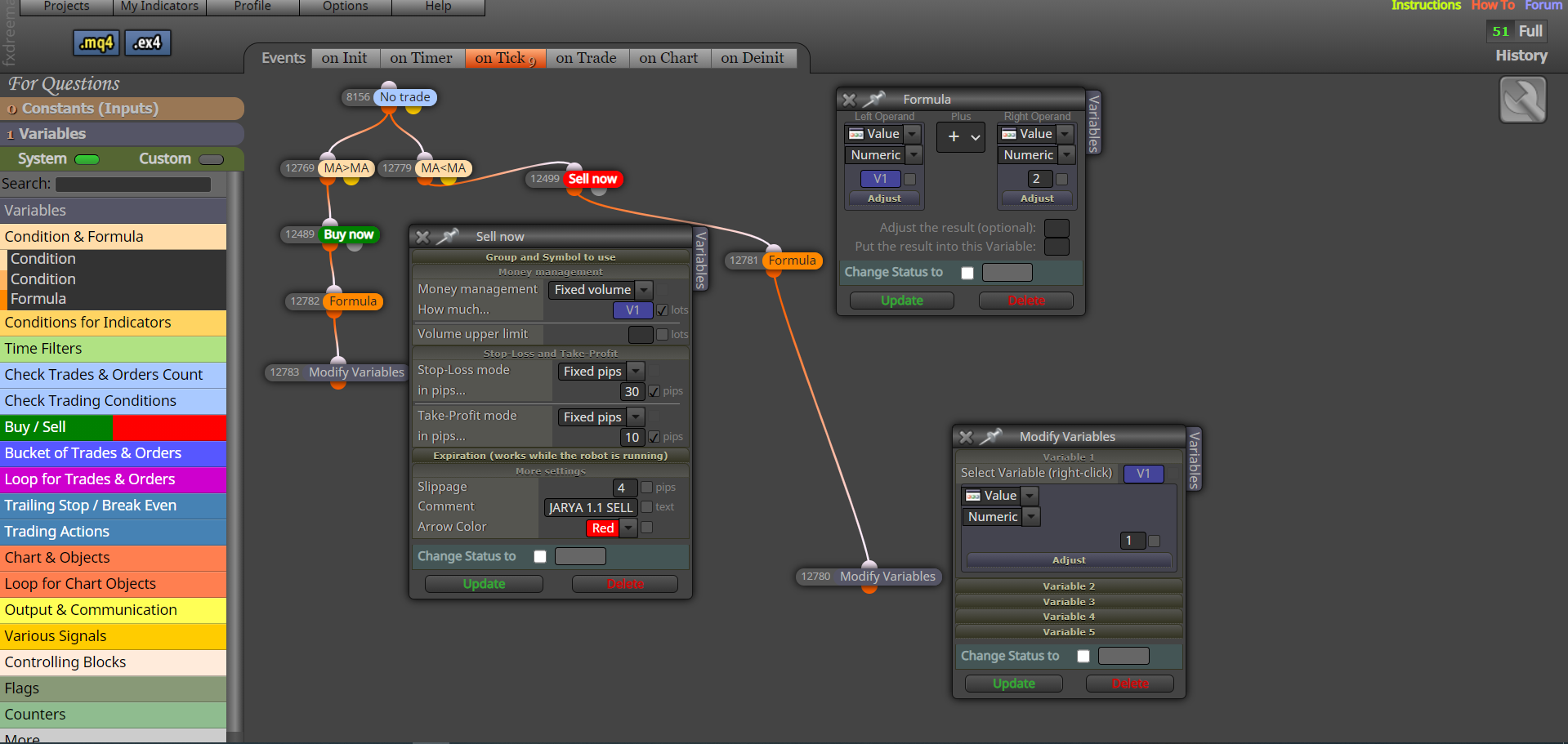
Task: Uncheck the Stop-Loss pips checkbox
Action: [x=654, y=391]
